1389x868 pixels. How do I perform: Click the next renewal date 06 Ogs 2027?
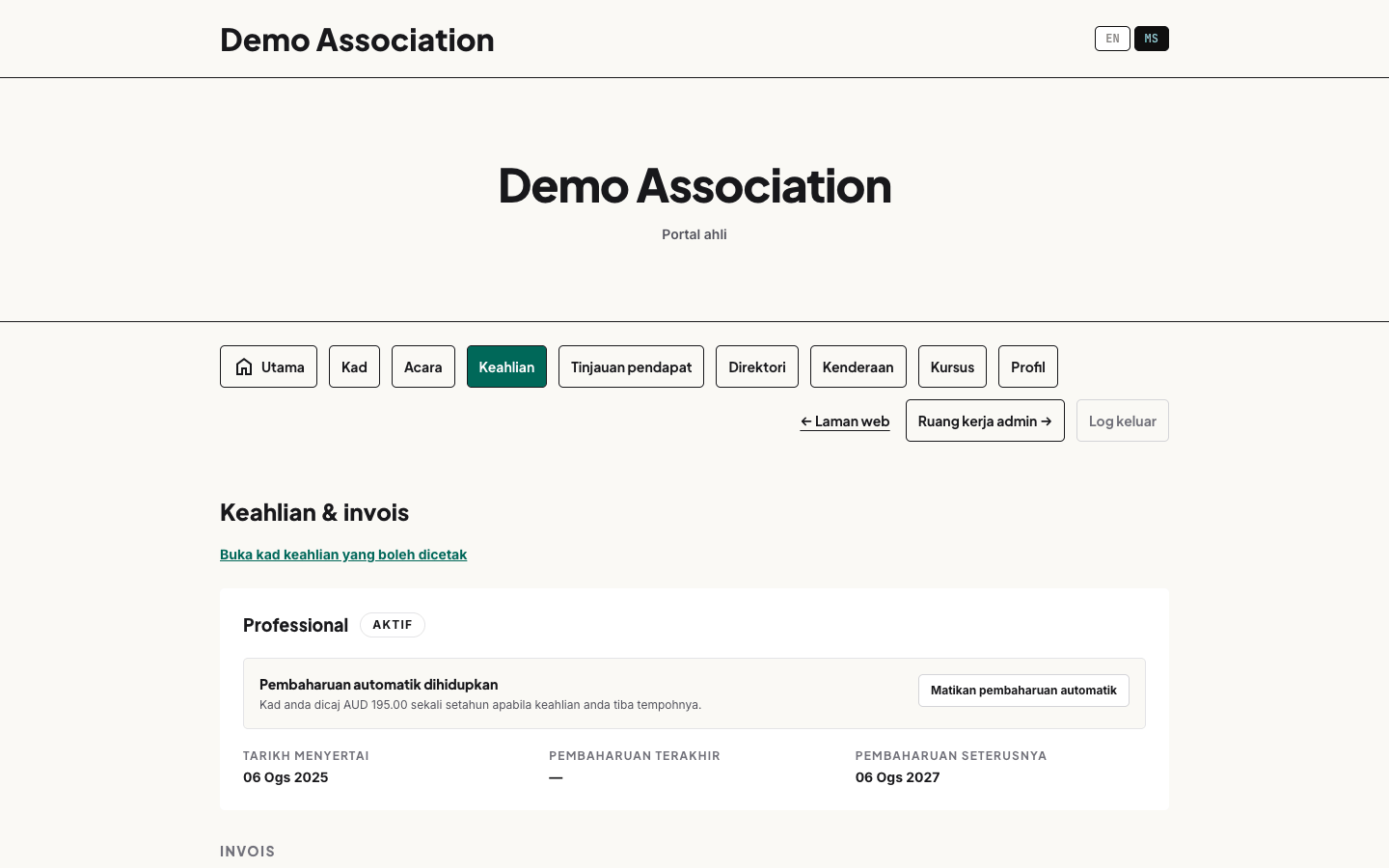point(897,777)
